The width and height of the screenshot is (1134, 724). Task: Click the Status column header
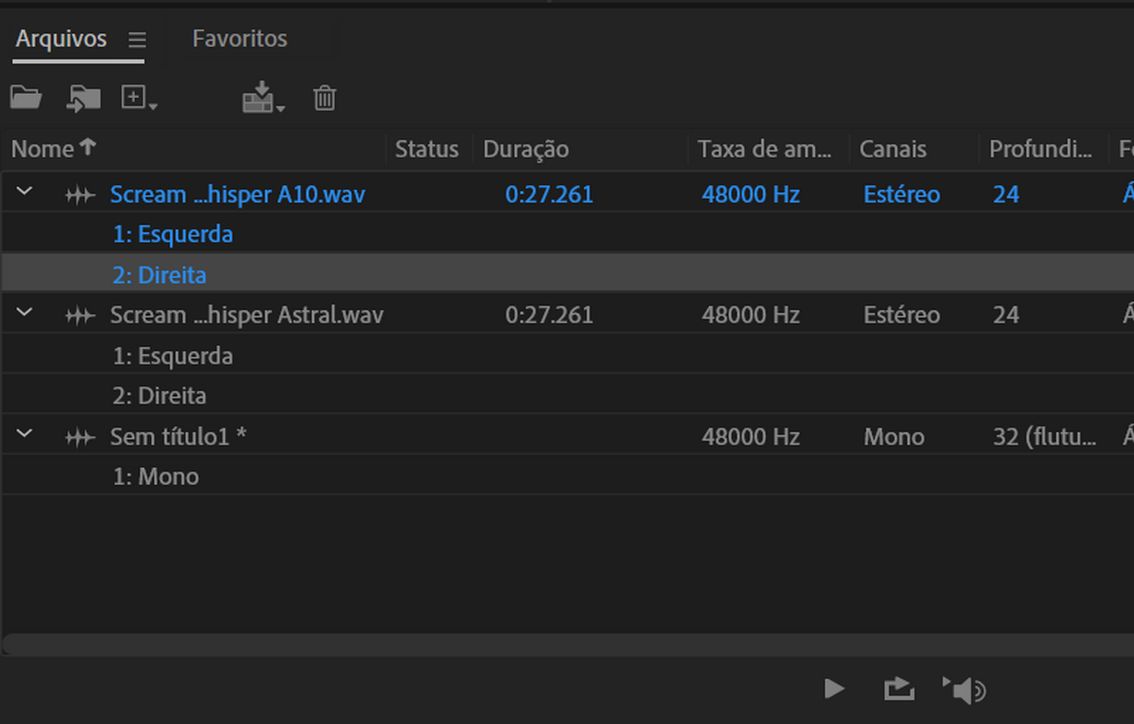point(427,149)
